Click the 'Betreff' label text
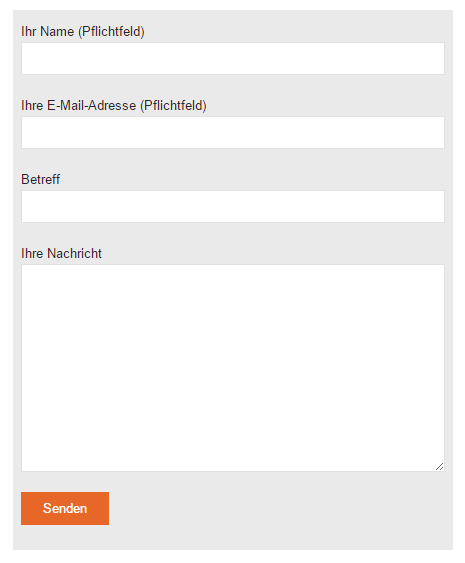 (x=41, y=179)
